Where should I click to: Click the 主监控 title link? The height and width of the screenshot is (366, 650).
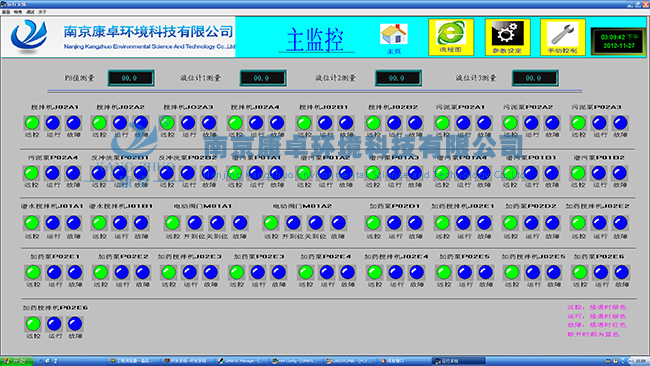click(x=315, y=40)
